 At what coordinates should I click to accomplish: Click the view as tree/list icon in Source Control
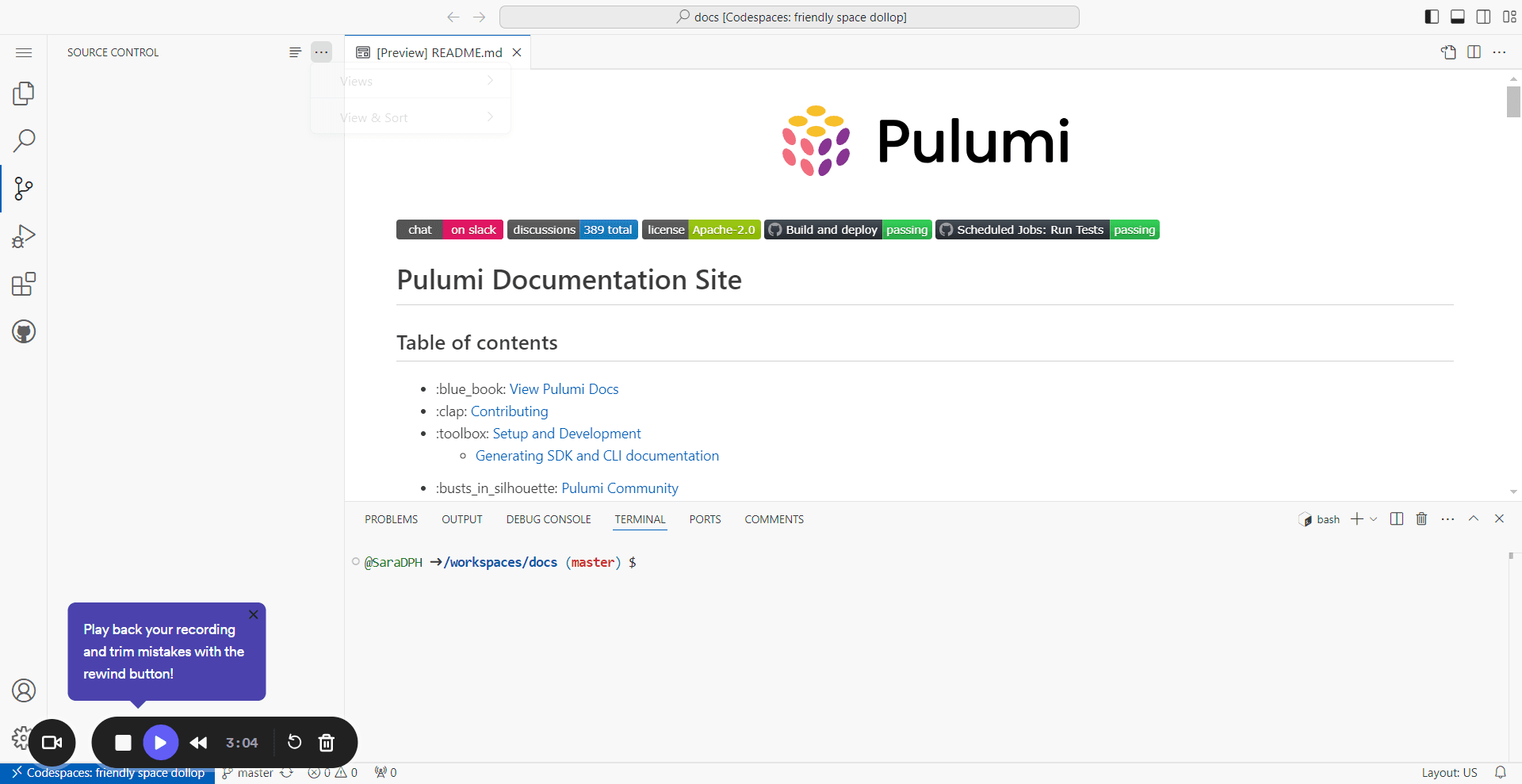click(x=295, y=52)
